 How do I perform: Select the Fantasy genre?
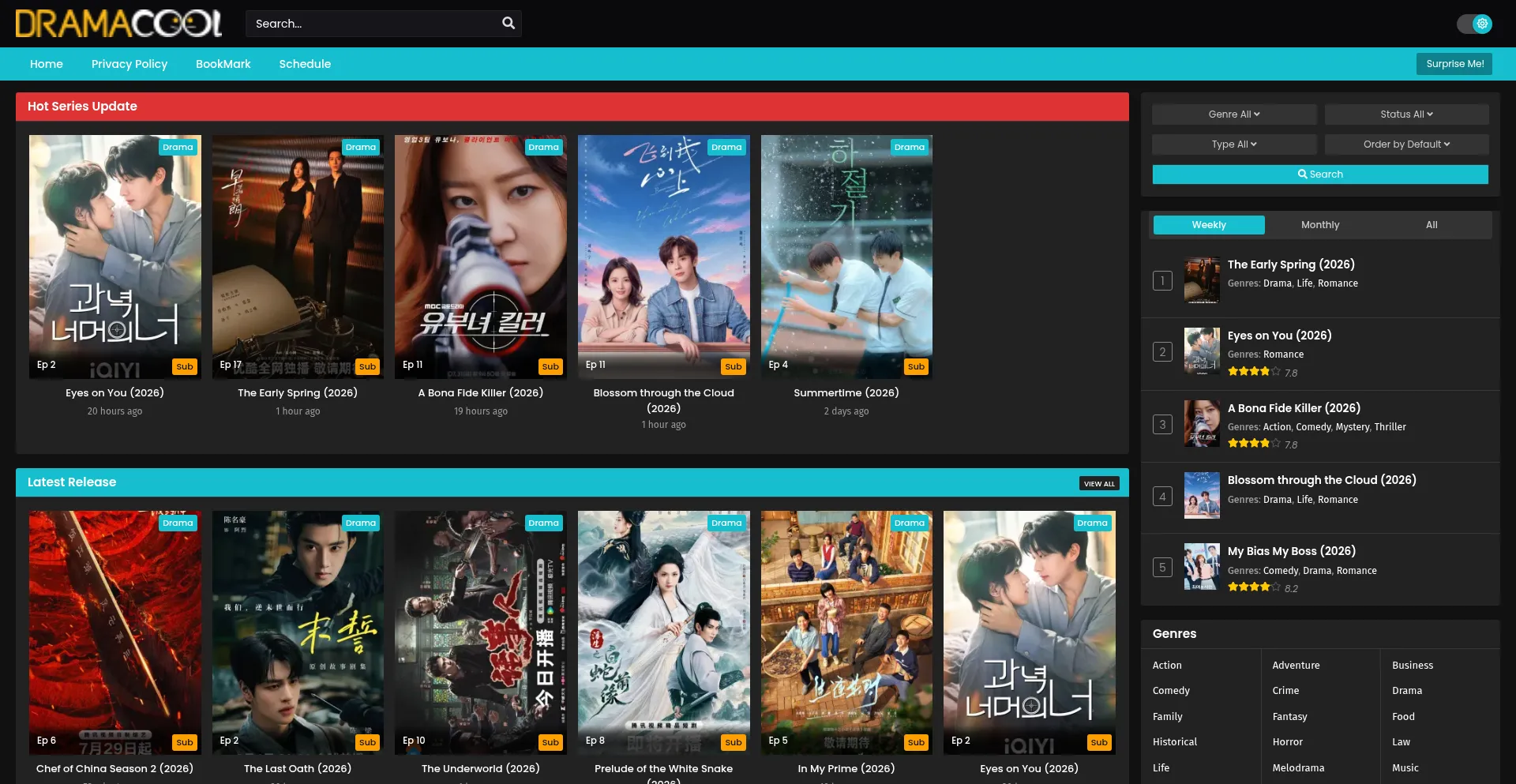1289,717
